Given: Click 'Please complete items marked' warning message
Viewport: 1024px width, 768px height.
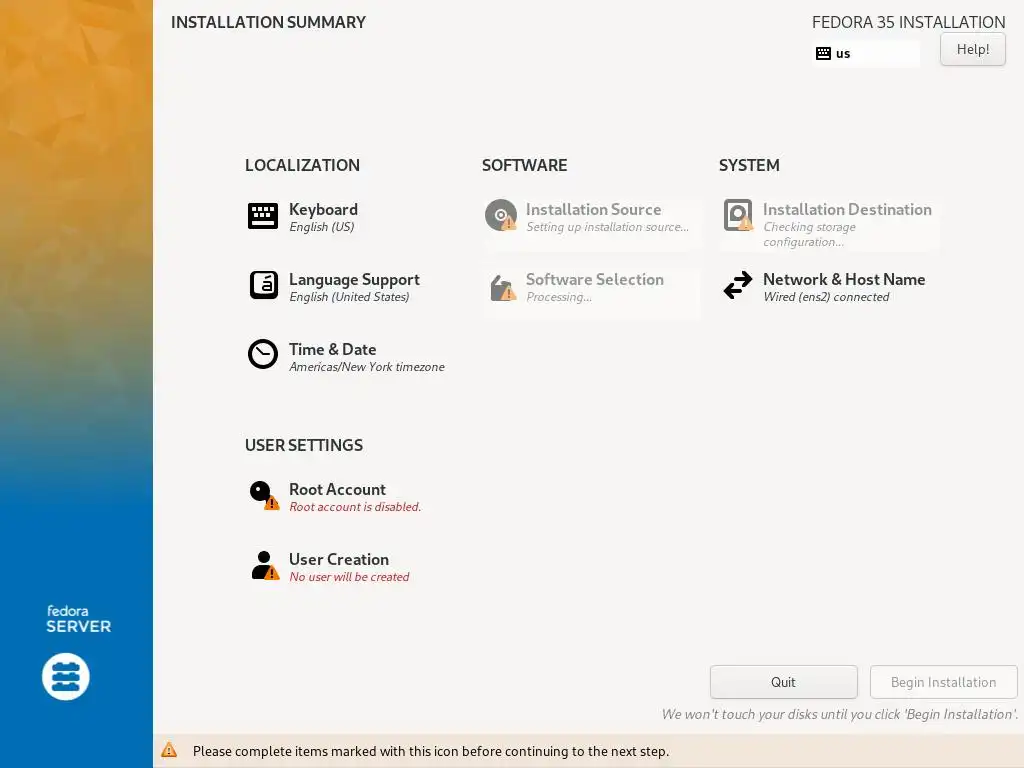Looking at the screenshot, I should 430,751.
